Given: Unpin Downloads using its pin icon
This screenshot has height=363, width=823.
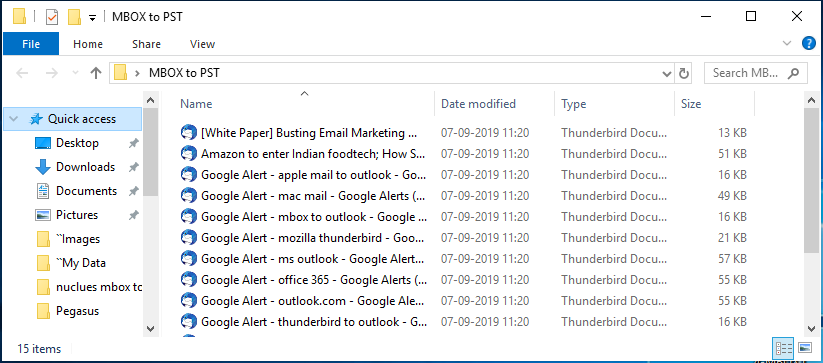Looking at the screenshot, I should click(x=133, y=167).
